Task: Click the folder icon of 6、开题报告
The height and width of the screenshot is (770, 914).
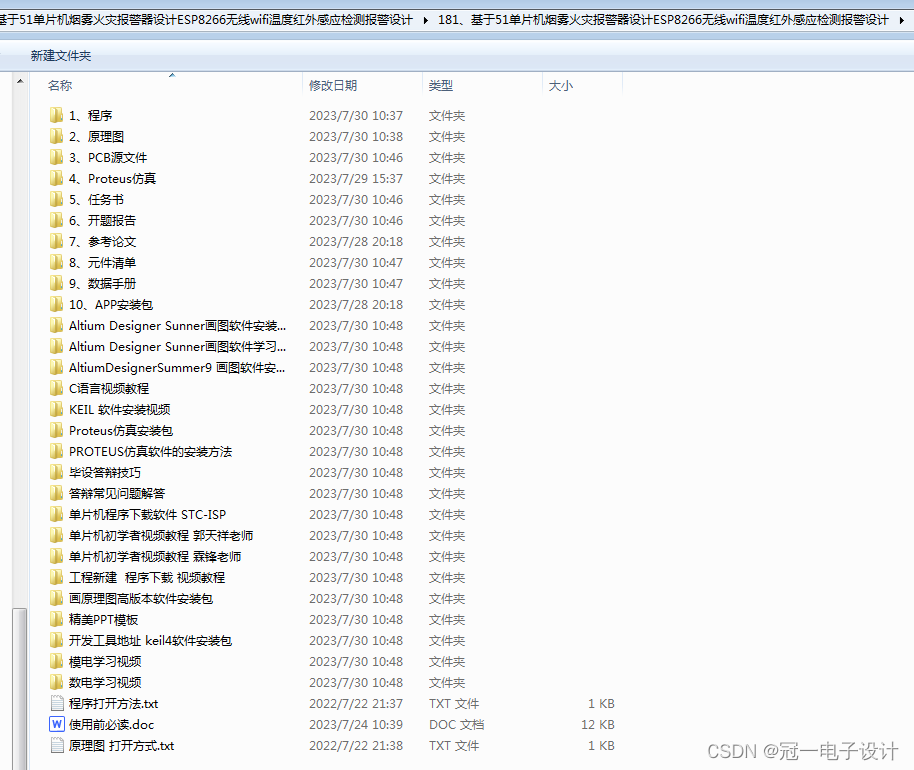Action: click(57, 220)
